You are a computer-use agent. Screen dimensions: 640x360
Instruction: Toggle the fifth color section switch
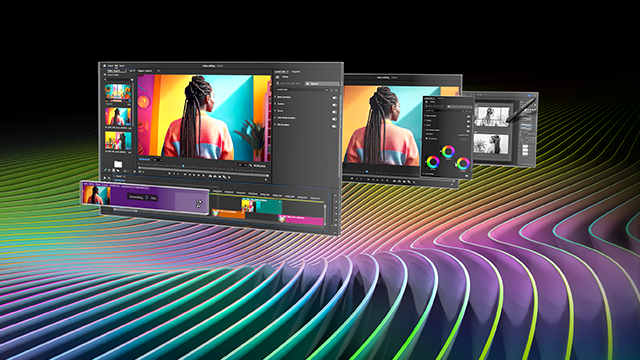(334, 126)
